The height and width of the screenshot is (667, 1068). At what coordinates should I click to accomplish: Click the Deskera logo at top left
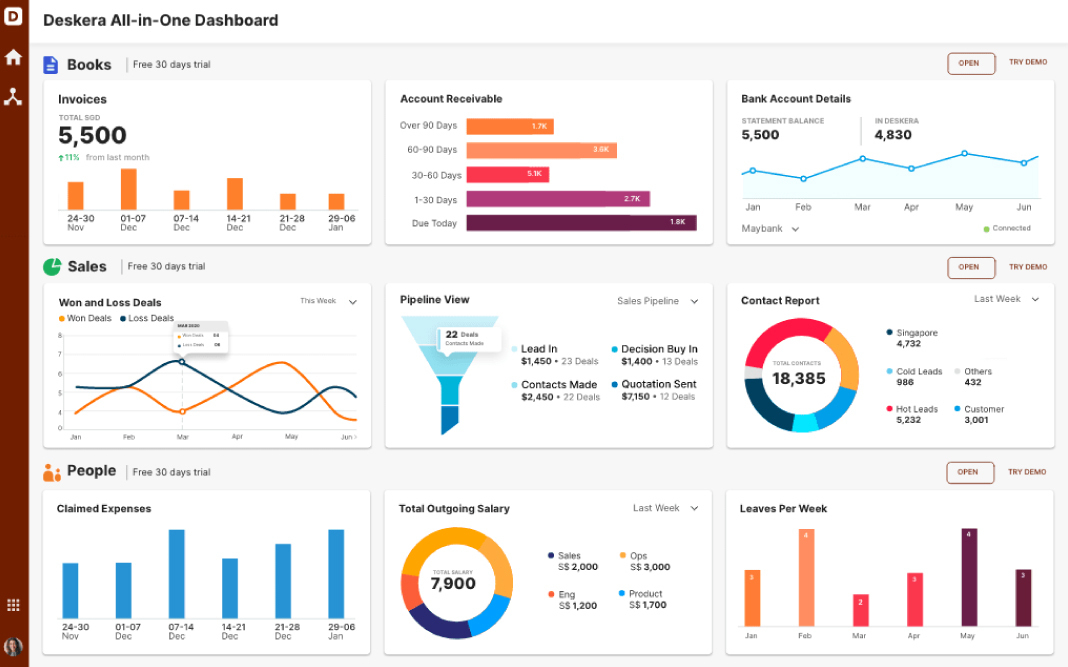coord(14,17)
